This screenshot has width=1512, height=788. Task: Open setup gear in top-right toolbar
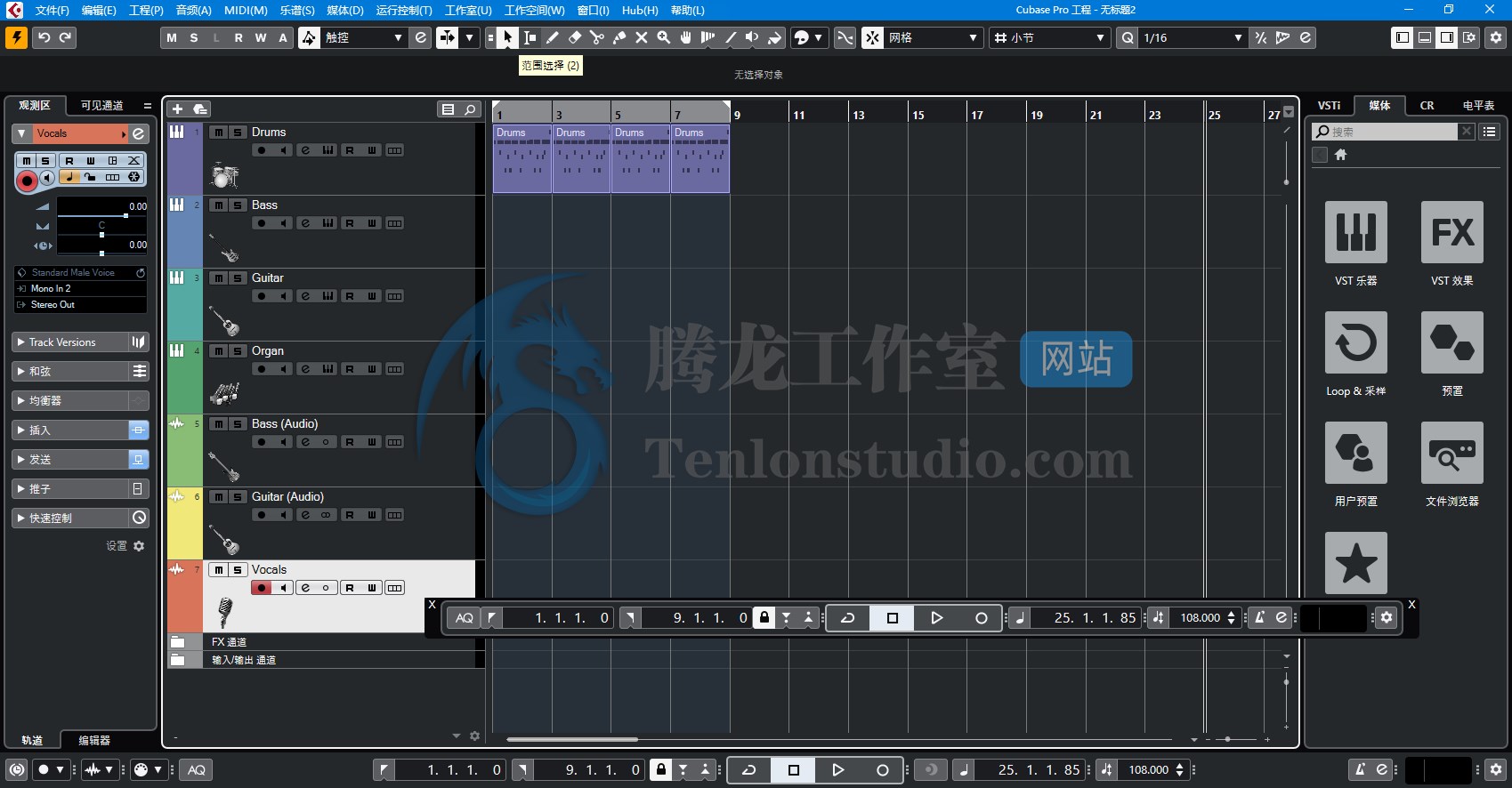click(1496, 37)
